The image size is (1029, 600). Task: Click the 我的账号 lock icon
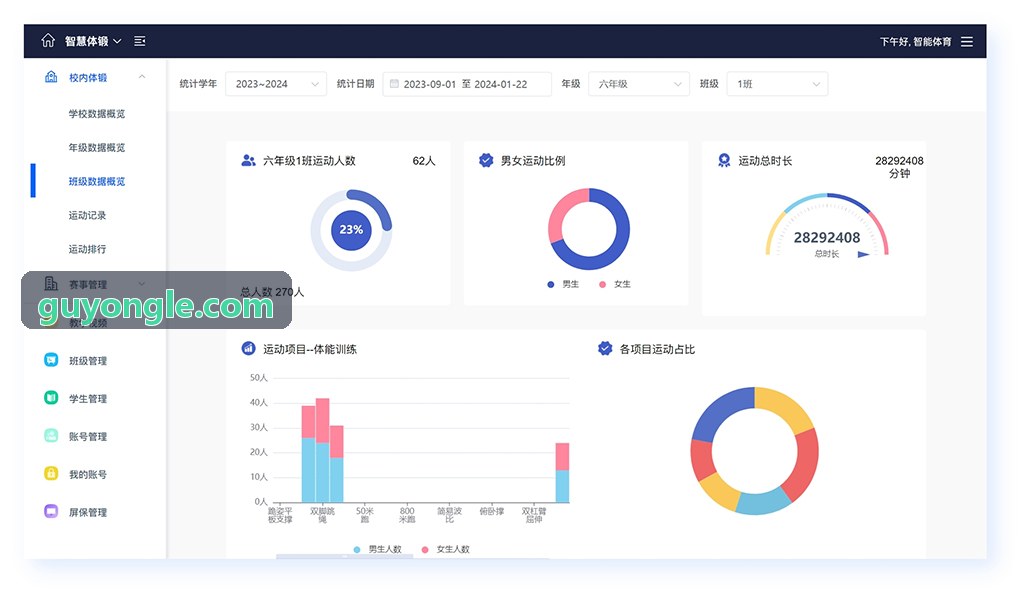(51, 473)
